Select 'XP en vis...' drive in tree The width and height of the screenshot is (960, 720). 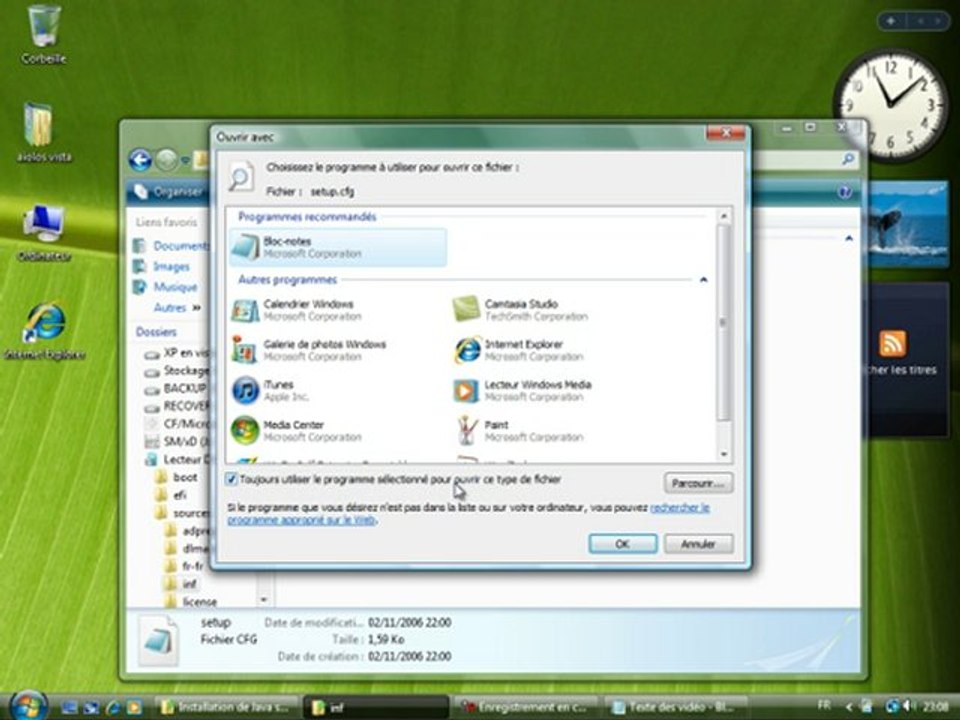[176, 353]
